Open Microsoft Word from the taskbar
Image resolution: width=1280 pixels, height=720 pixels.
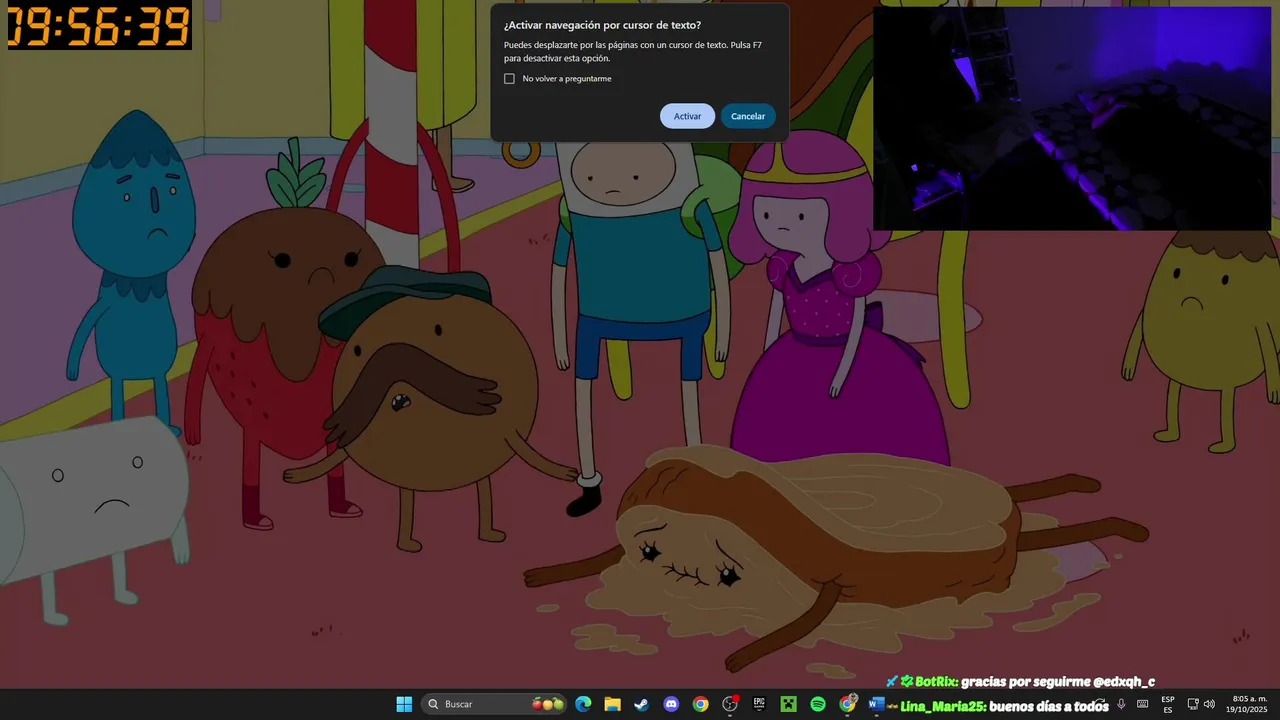876,704
